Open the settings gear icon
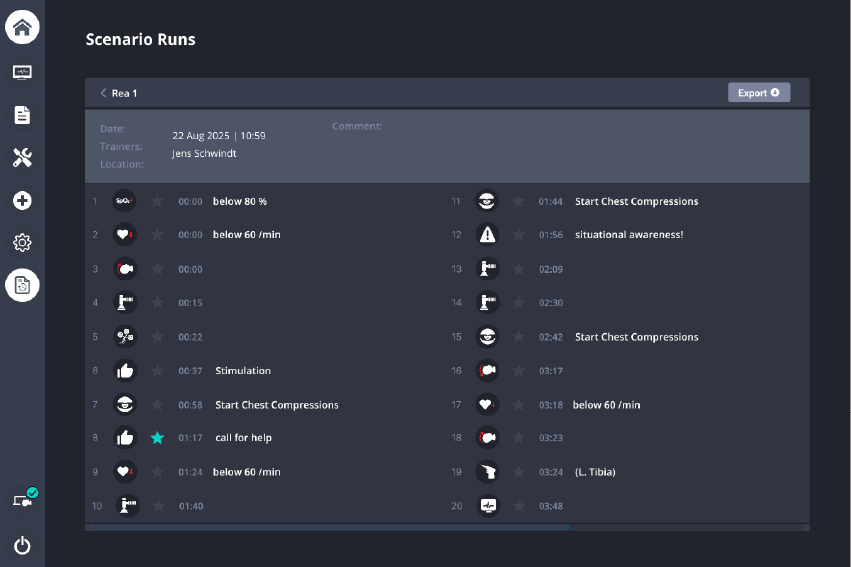The image size is (851, 567). tap(22, 243)
